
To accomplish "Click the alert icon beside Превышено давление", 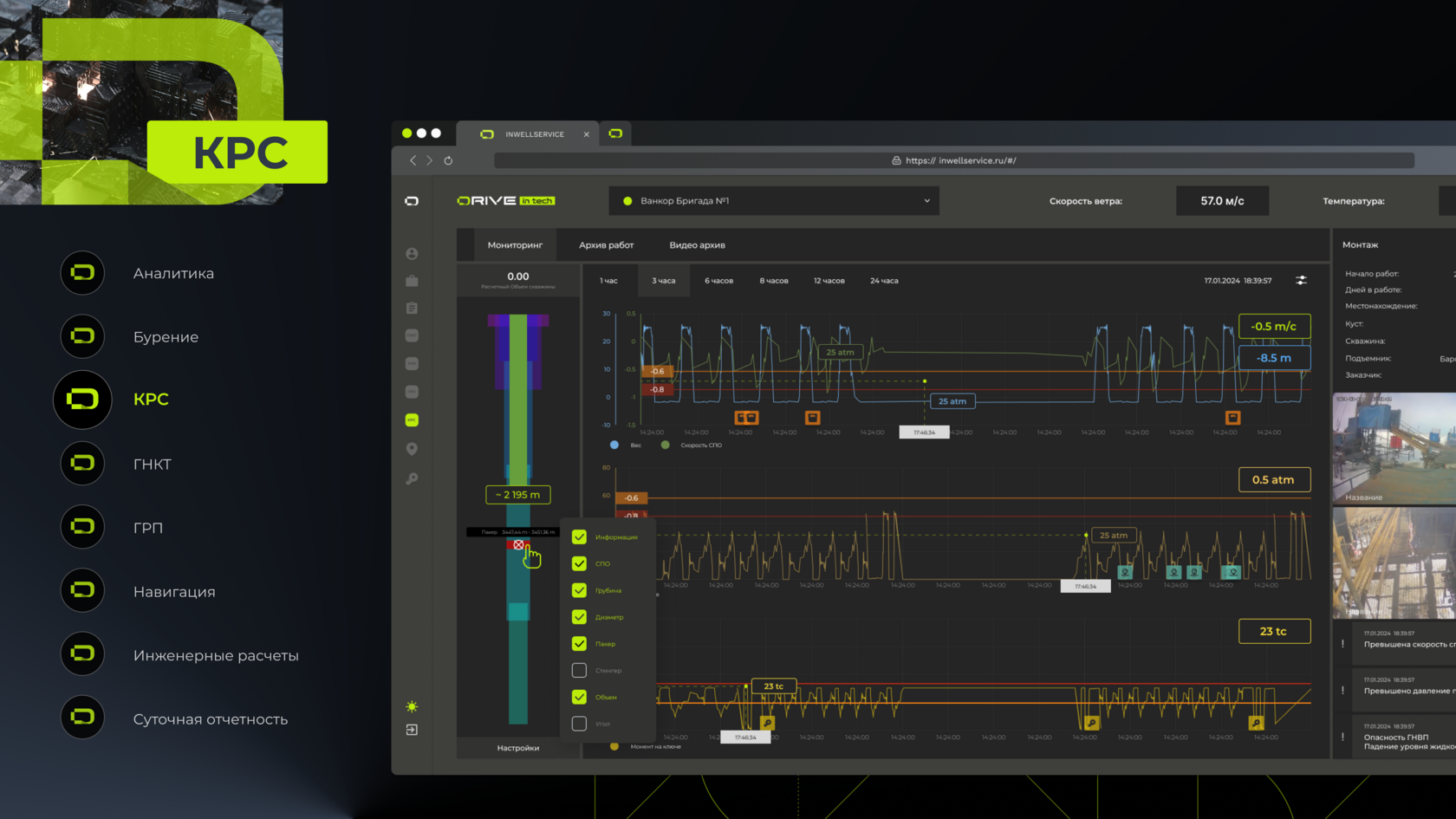I will coord(1343,691).
